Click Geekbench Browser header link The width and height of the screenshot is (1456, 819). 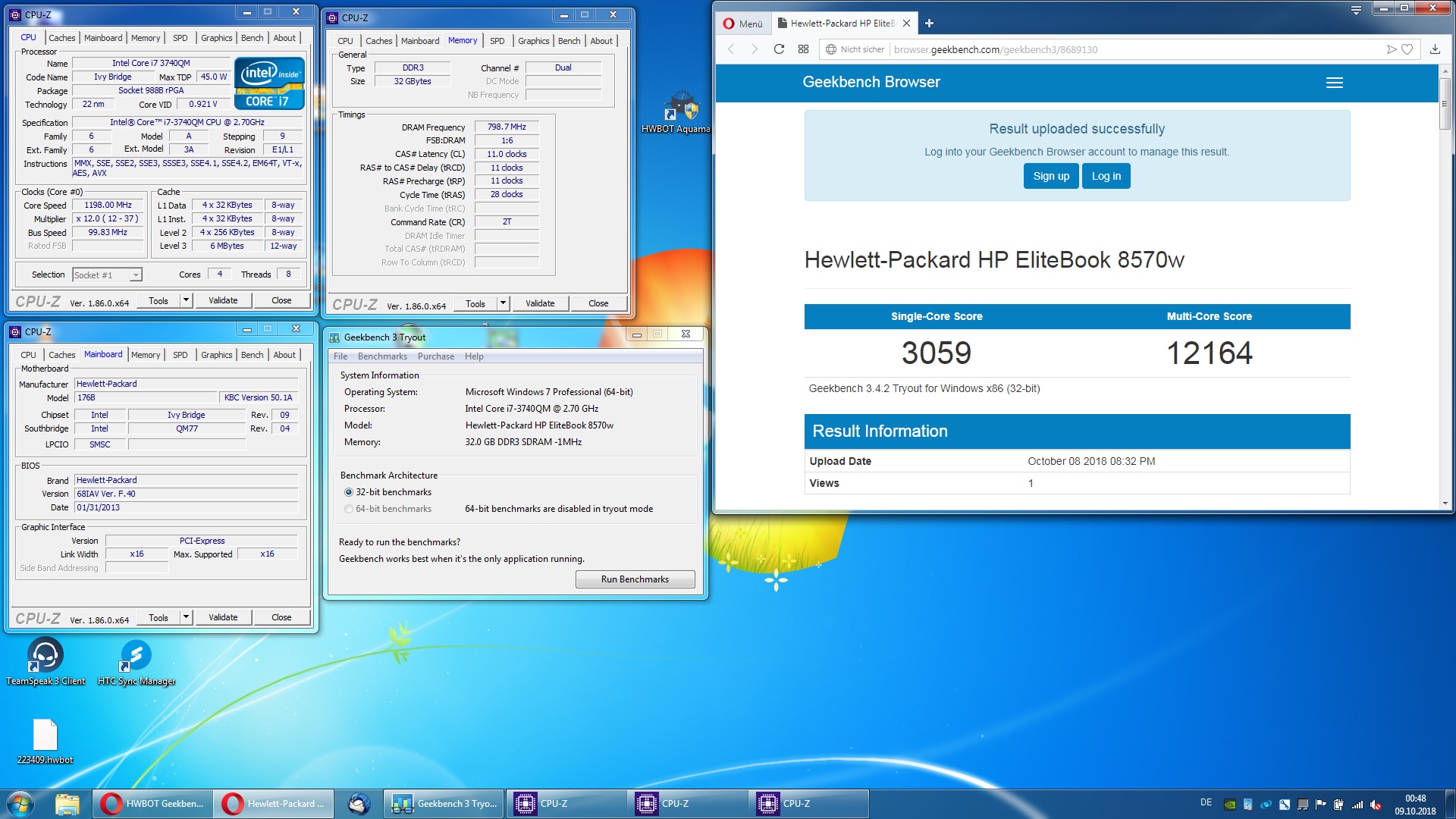tap(871, 82)
